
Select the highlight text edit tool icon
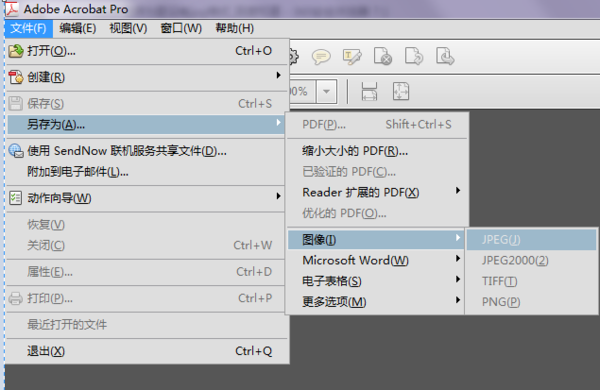(x=352, y=57)
